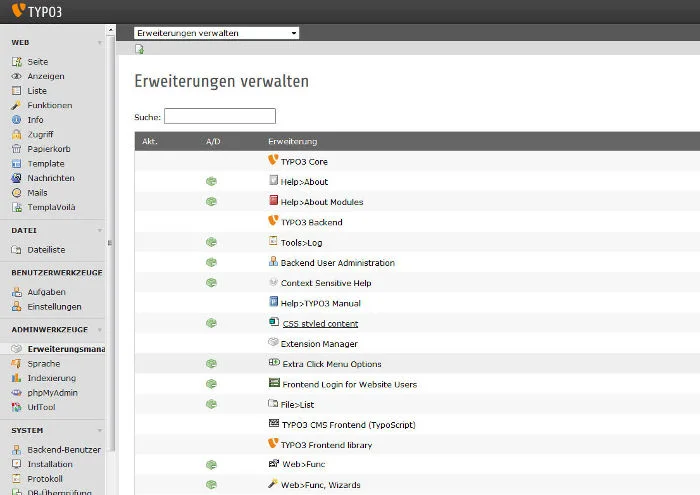Open the Dateiliste menu entry
This screenshot has height=495, width=700.
tap(46, 250)
